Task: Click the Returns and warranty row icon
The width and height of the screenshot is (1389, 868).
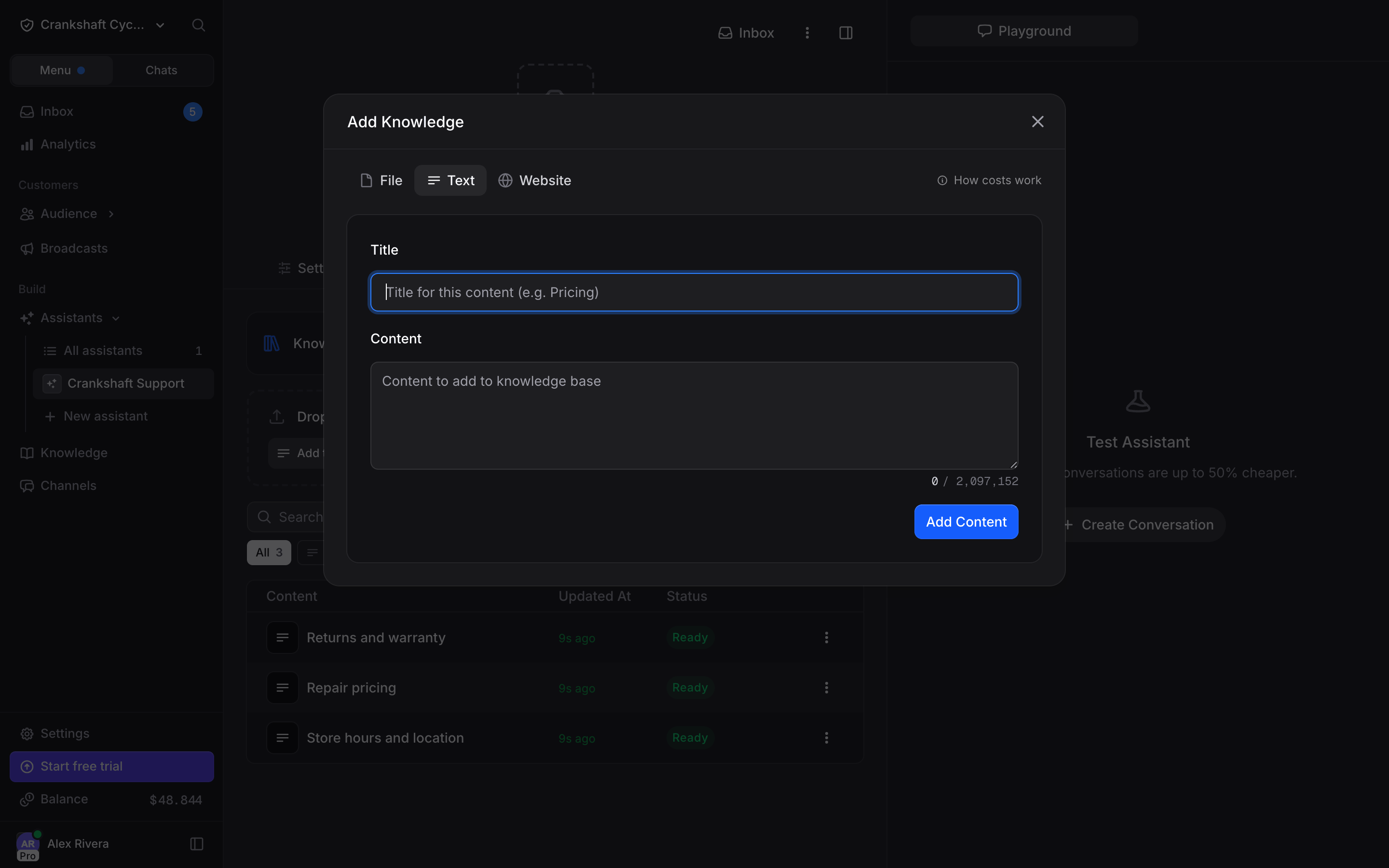Action: pyautogui.click(x=283, y=637)
